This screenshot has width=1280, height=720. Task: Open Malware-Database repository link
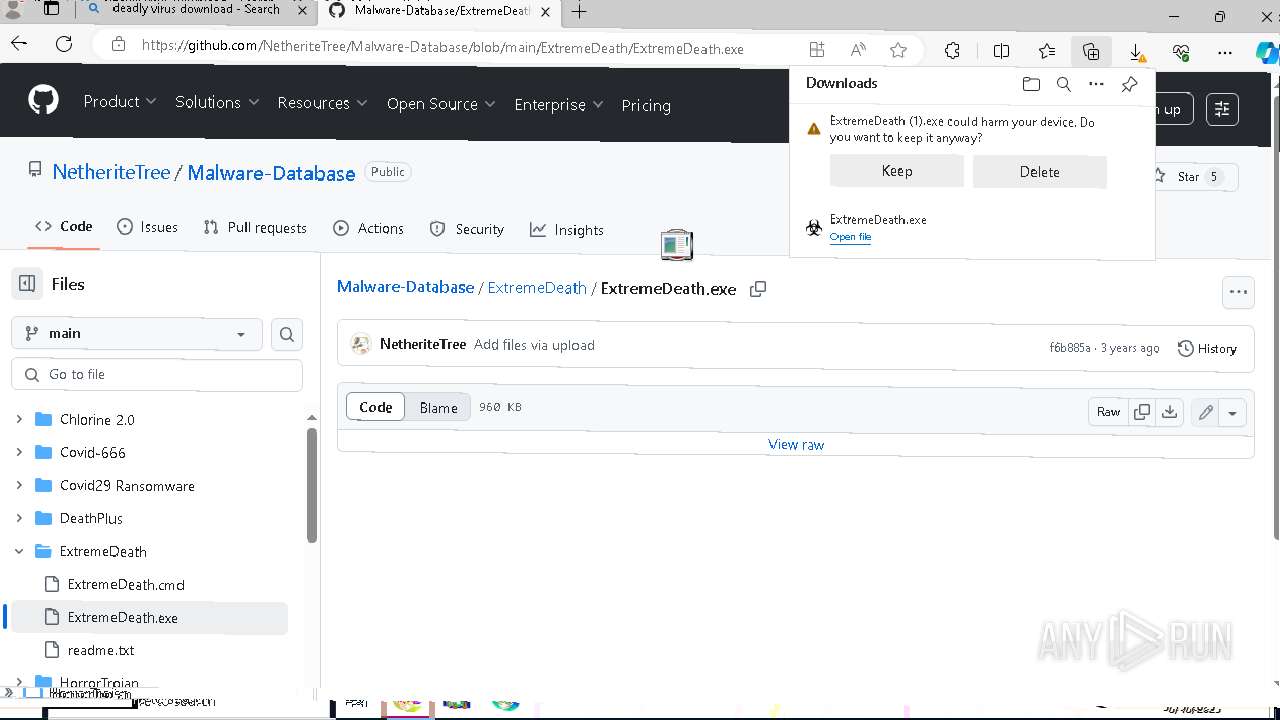point(271,173)
